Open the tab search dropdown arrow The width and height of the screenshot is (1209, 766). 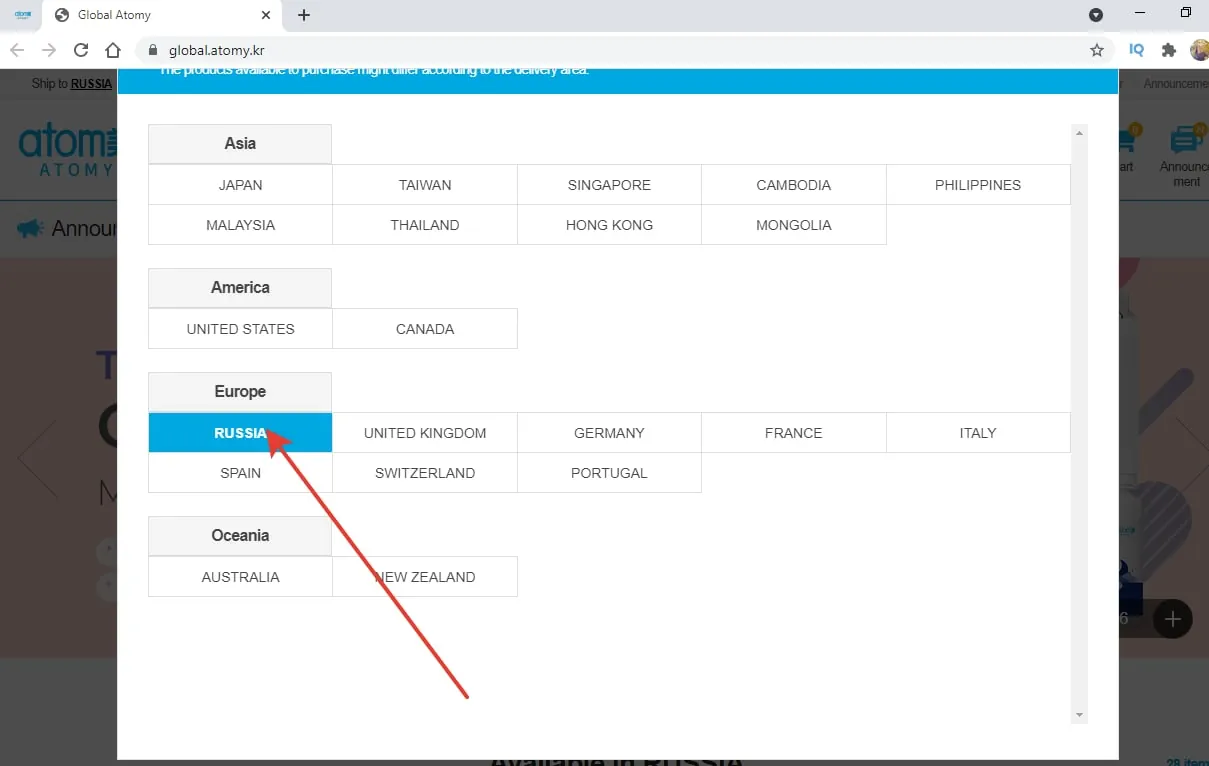[x=1096, y=15]
